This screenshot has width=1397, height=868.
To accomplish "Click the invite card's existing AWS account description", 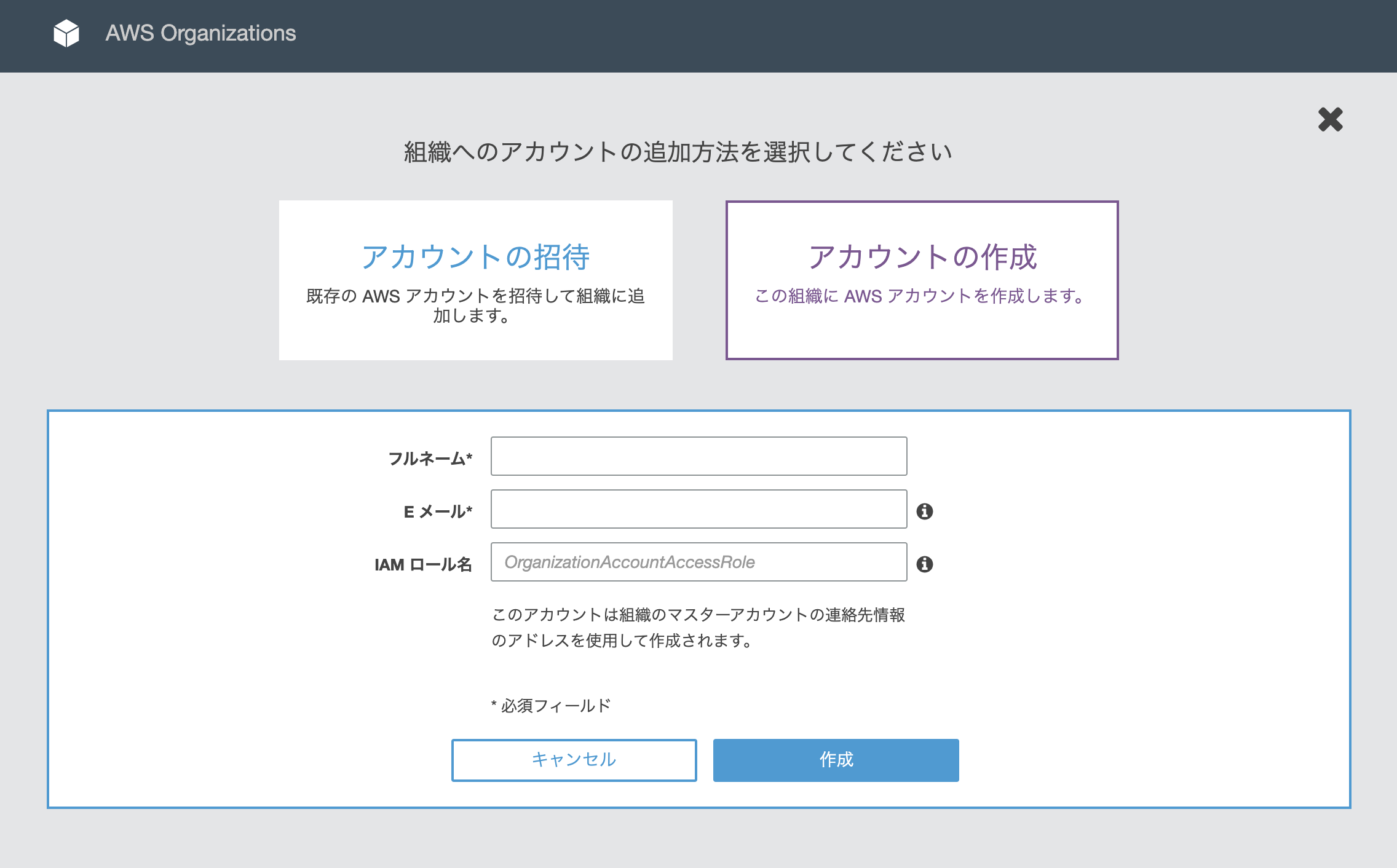I will click(x=475, y=306).
